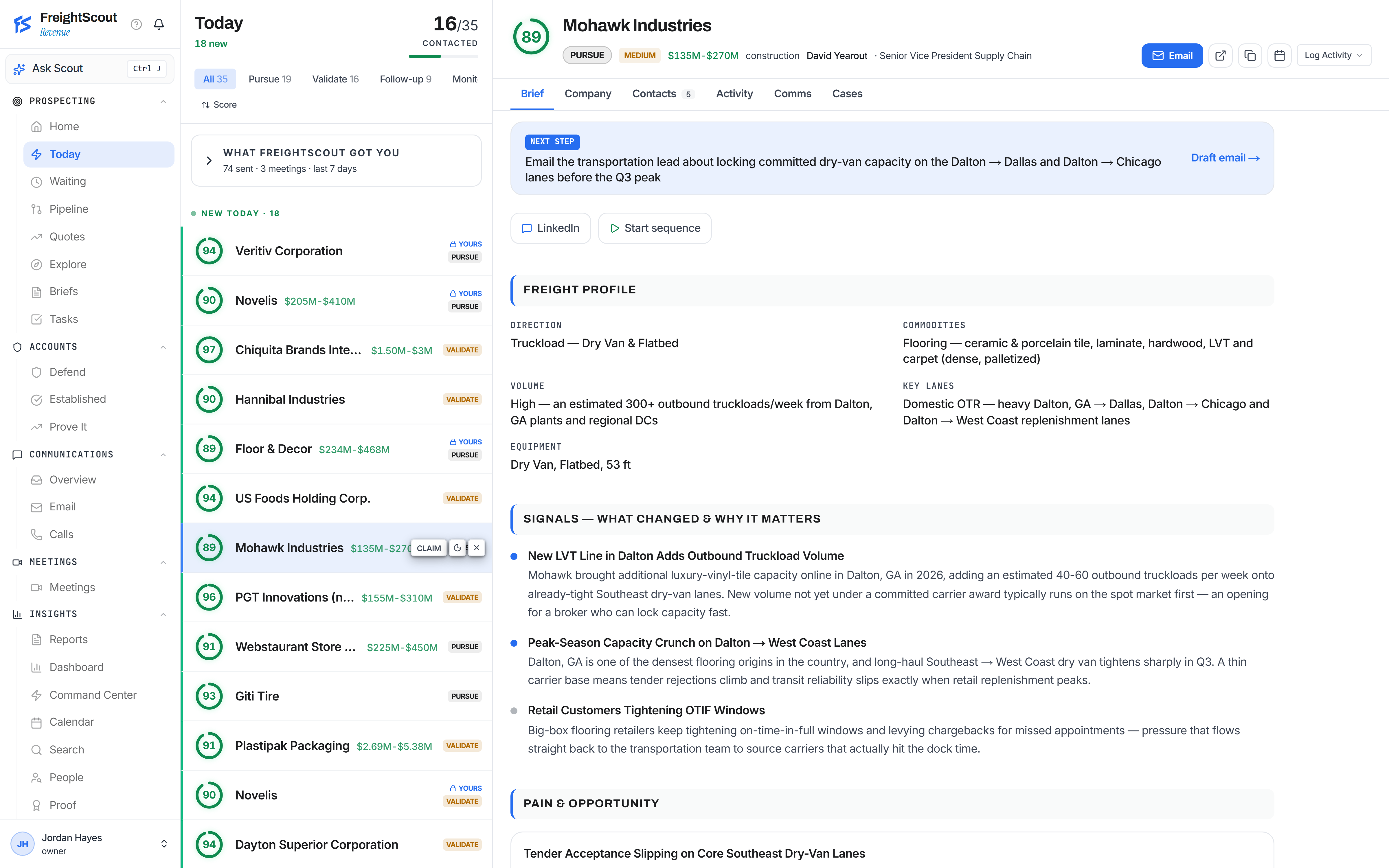Collapse the Prospecting section
The height and width of the screenshot is (868, 1389).
(163, 101)
